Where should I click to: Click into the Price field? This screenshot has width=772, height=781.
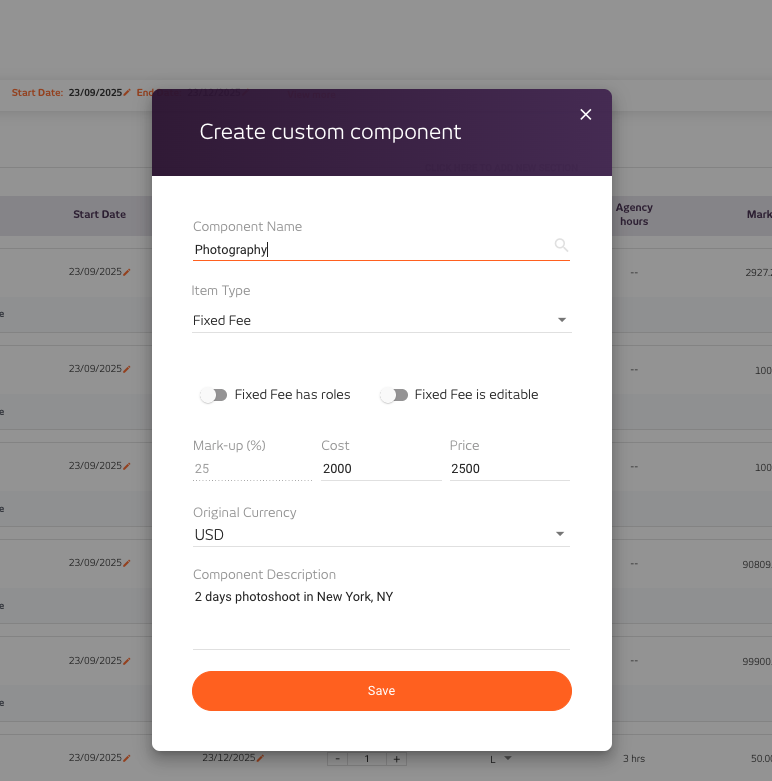(x=508, y=468)
